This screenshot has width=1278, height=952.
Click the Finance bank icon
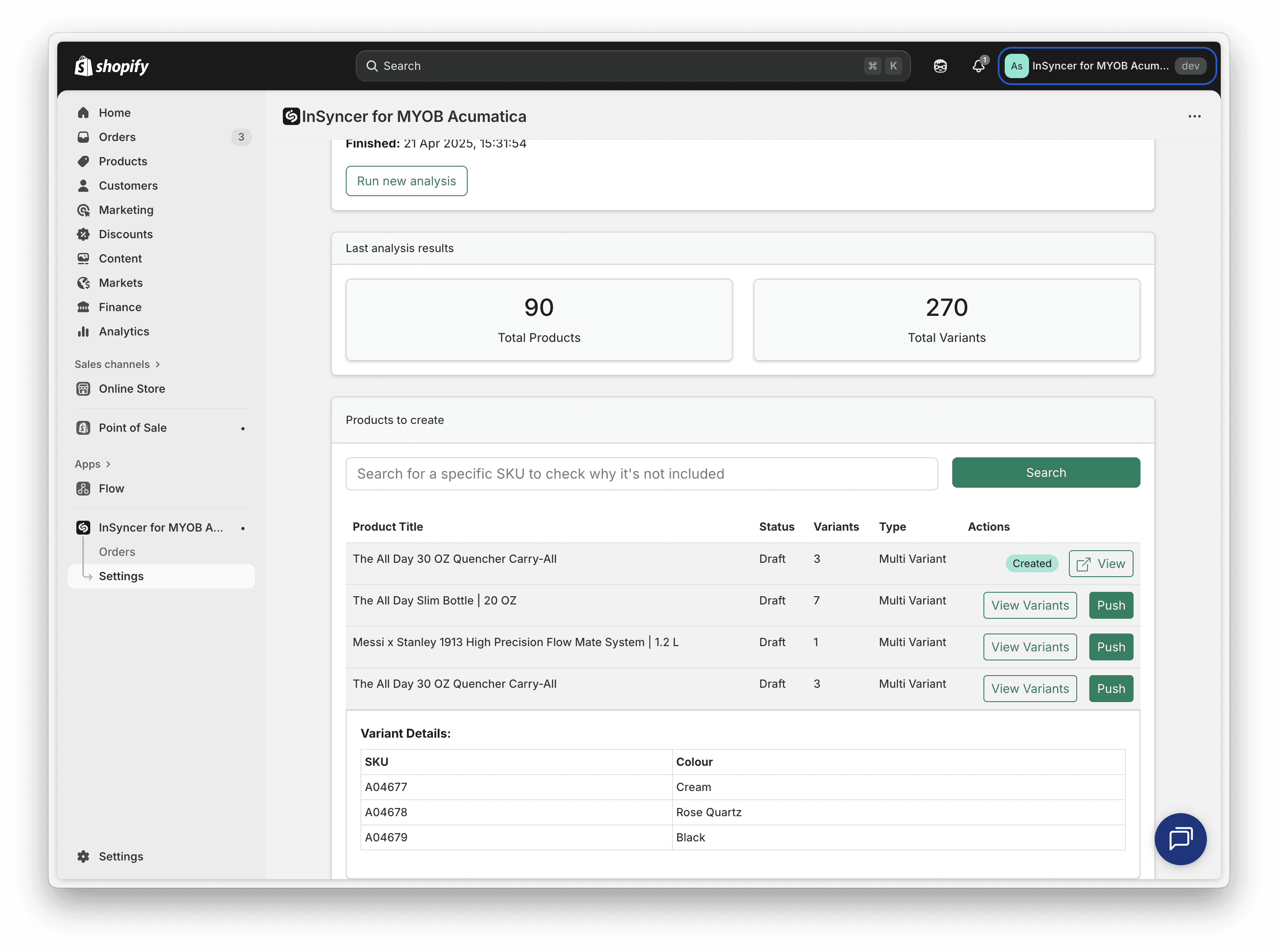84,307
